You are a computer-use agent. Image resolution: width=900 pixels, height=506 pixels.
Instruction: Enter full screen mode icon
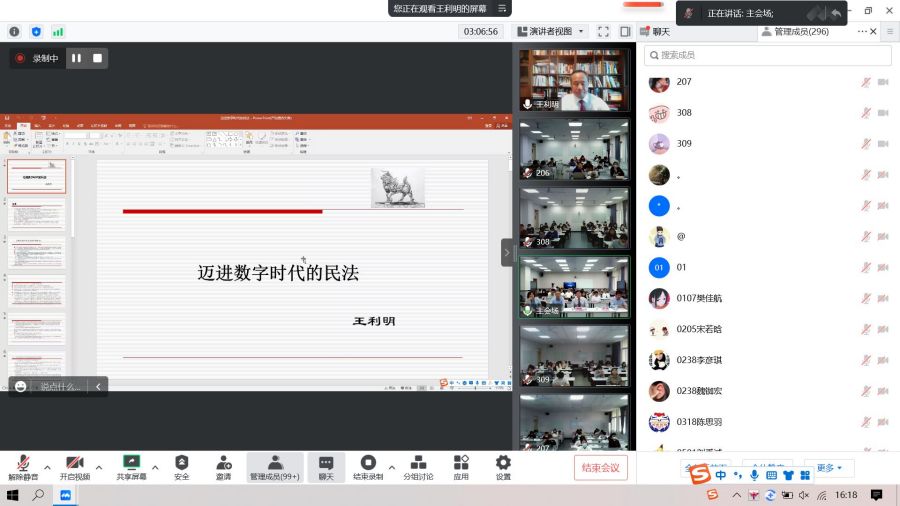[x=603, y=31]
